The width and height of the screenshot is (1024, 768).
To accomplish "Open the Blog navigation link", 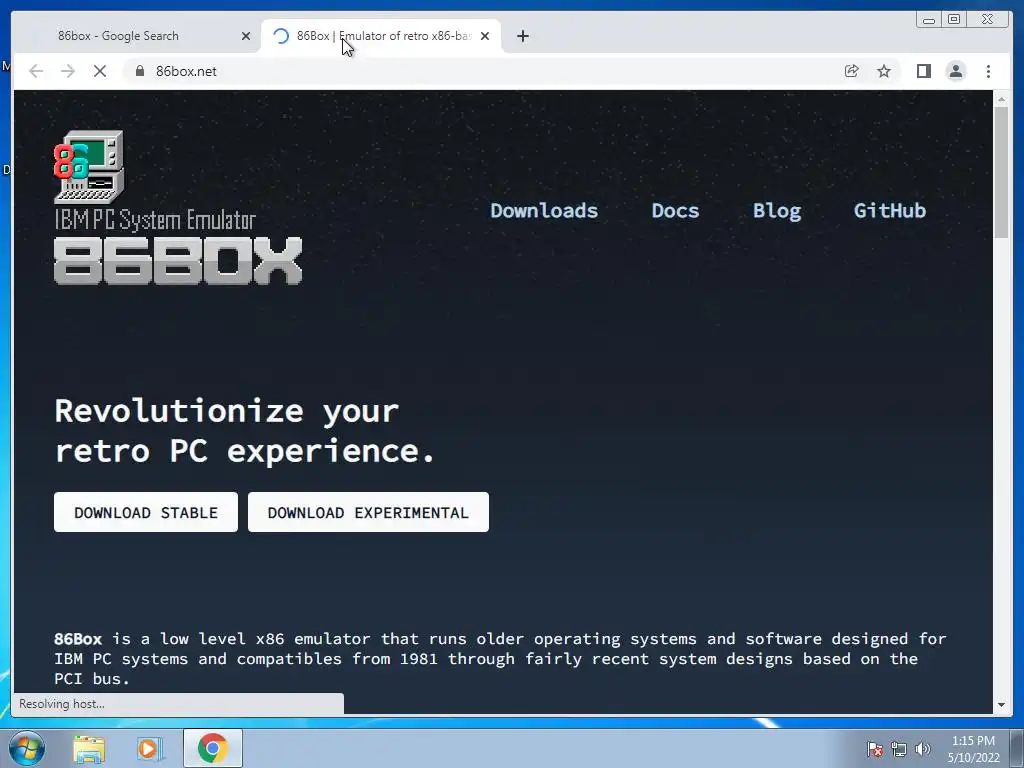I will point(776,210).
